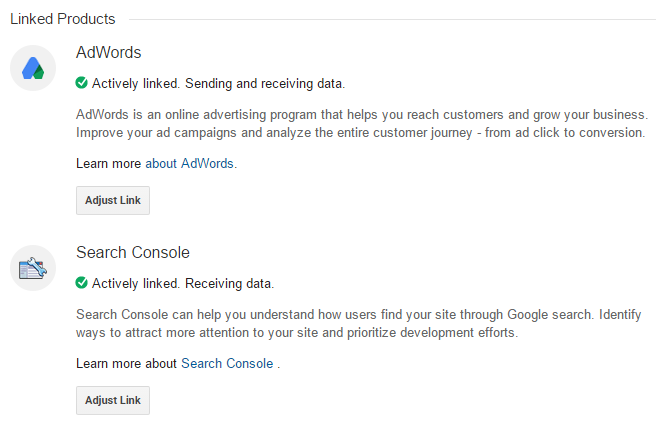This screenshot has height=427, width=656.
Task: Follow the 'about AdWords' link
Action: click(x=189, y=163)
